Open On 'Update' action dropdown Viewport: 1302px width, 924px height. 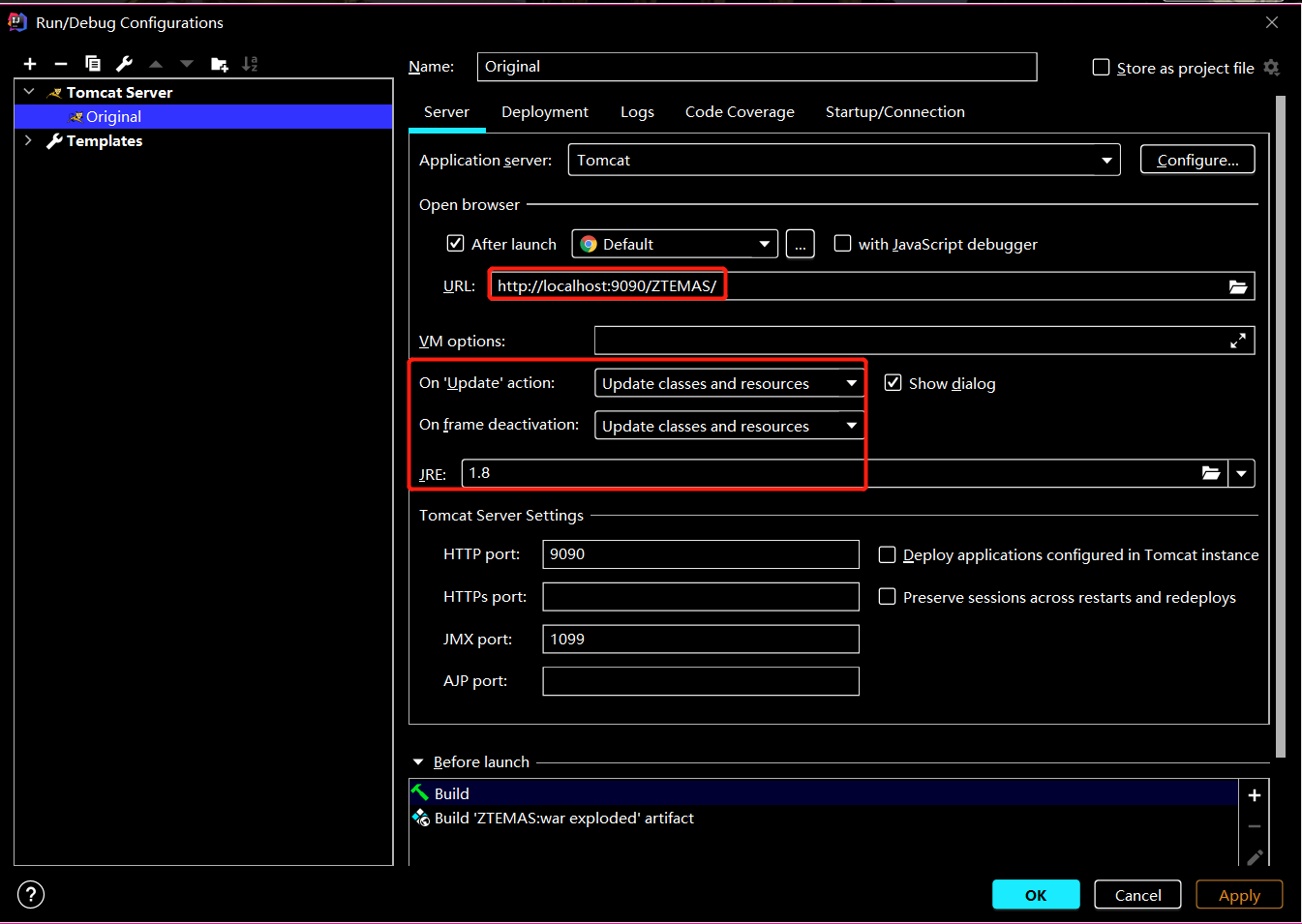(729, 383)
